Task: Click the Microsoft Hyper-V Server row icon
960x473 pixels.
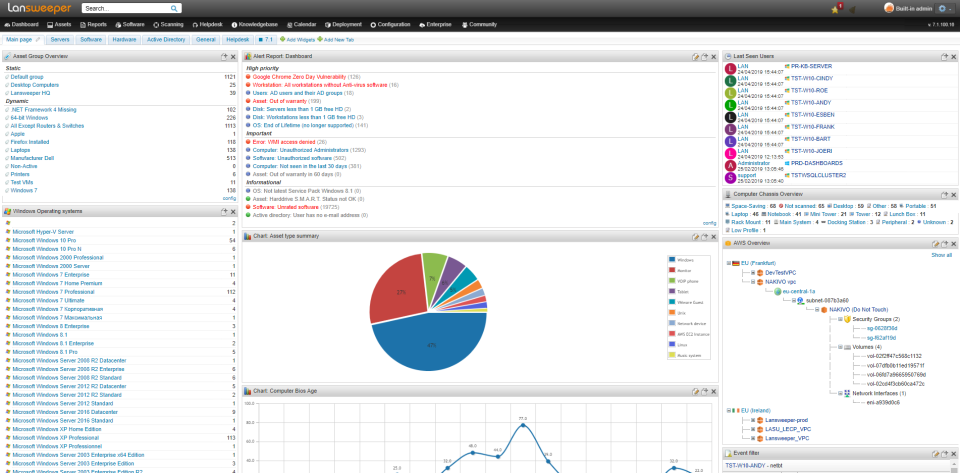Action: [x=8, y=232]
